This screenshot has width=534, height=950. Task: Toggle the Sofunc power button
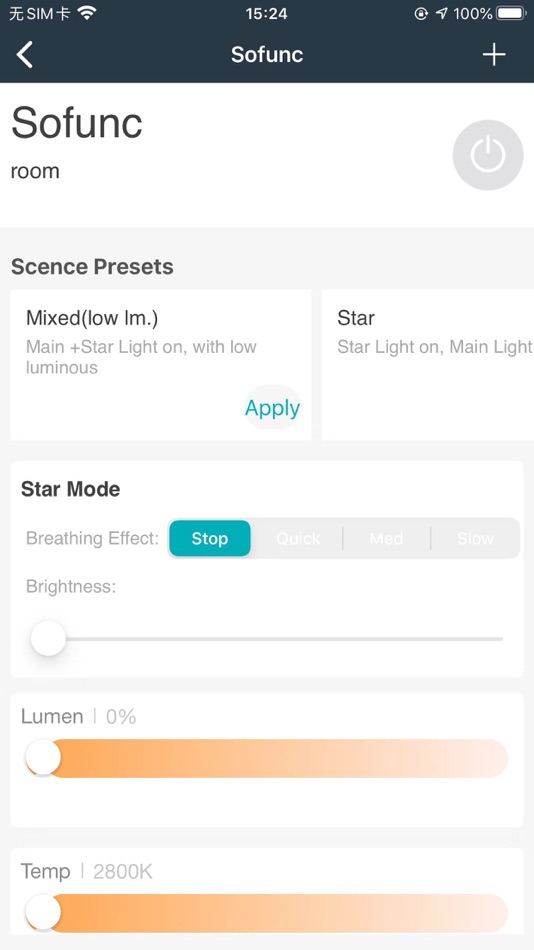coord(488,155)
